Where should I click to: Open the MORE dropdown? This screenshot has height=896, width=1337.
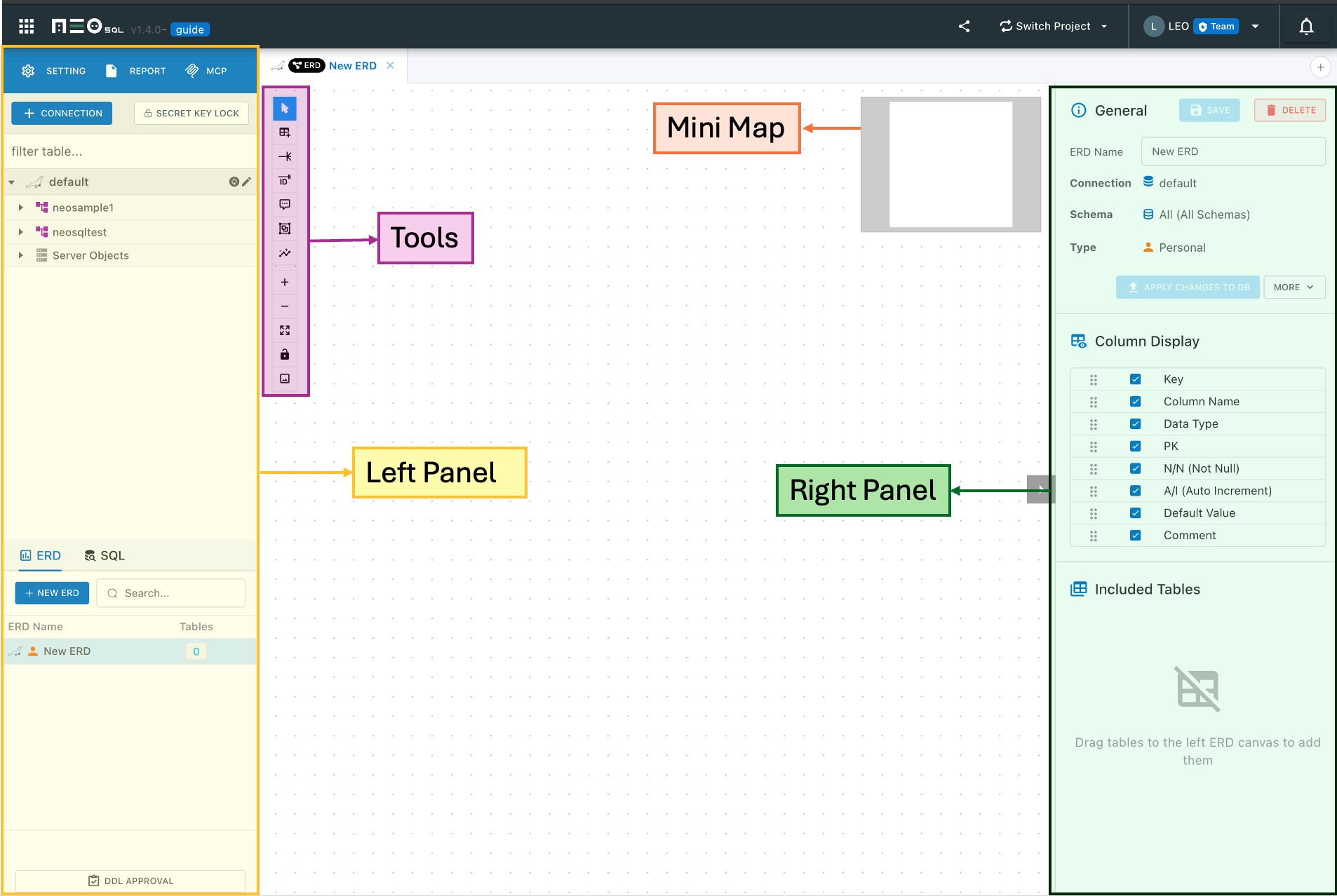click(1294, 287)
